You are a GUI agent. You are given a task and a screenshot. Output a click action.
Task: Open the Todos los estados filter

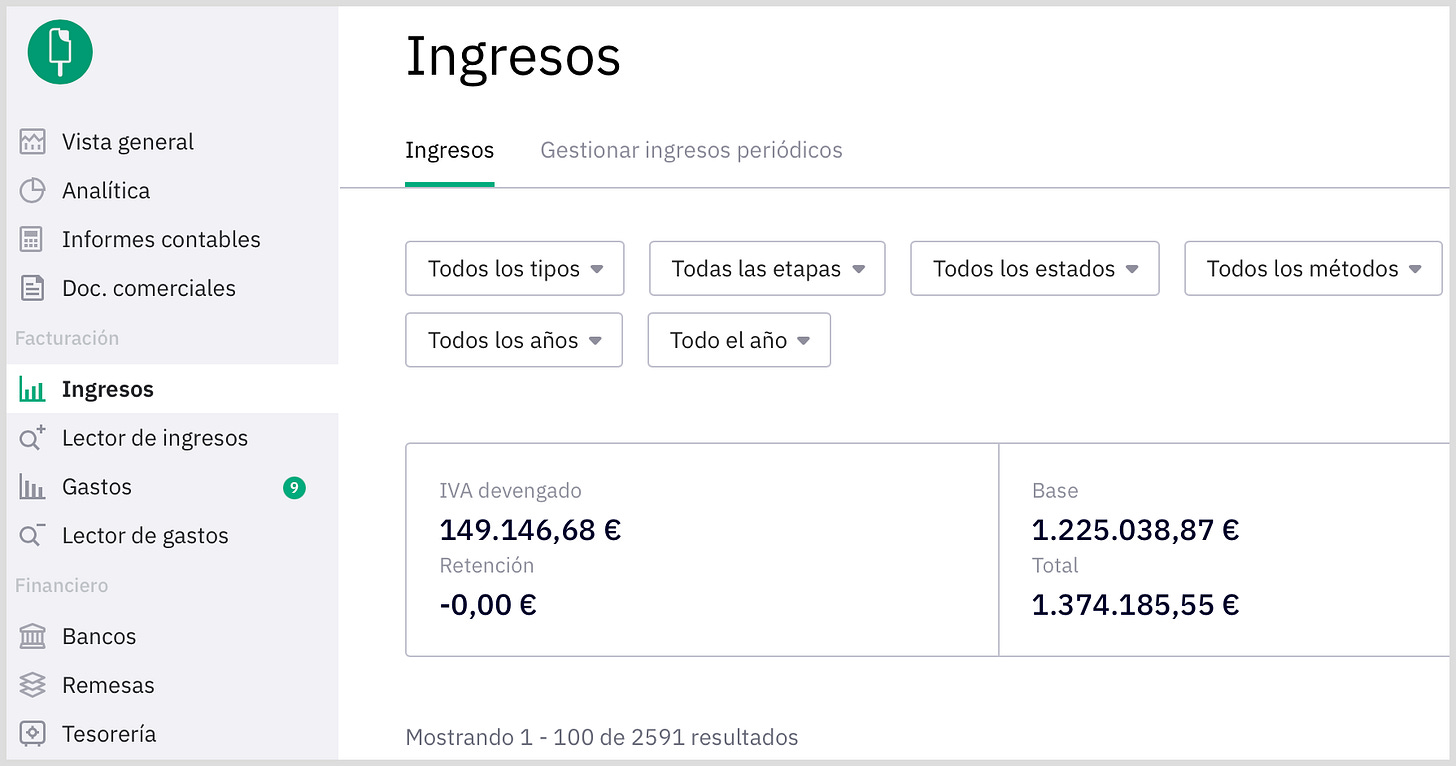[1034, 268]
